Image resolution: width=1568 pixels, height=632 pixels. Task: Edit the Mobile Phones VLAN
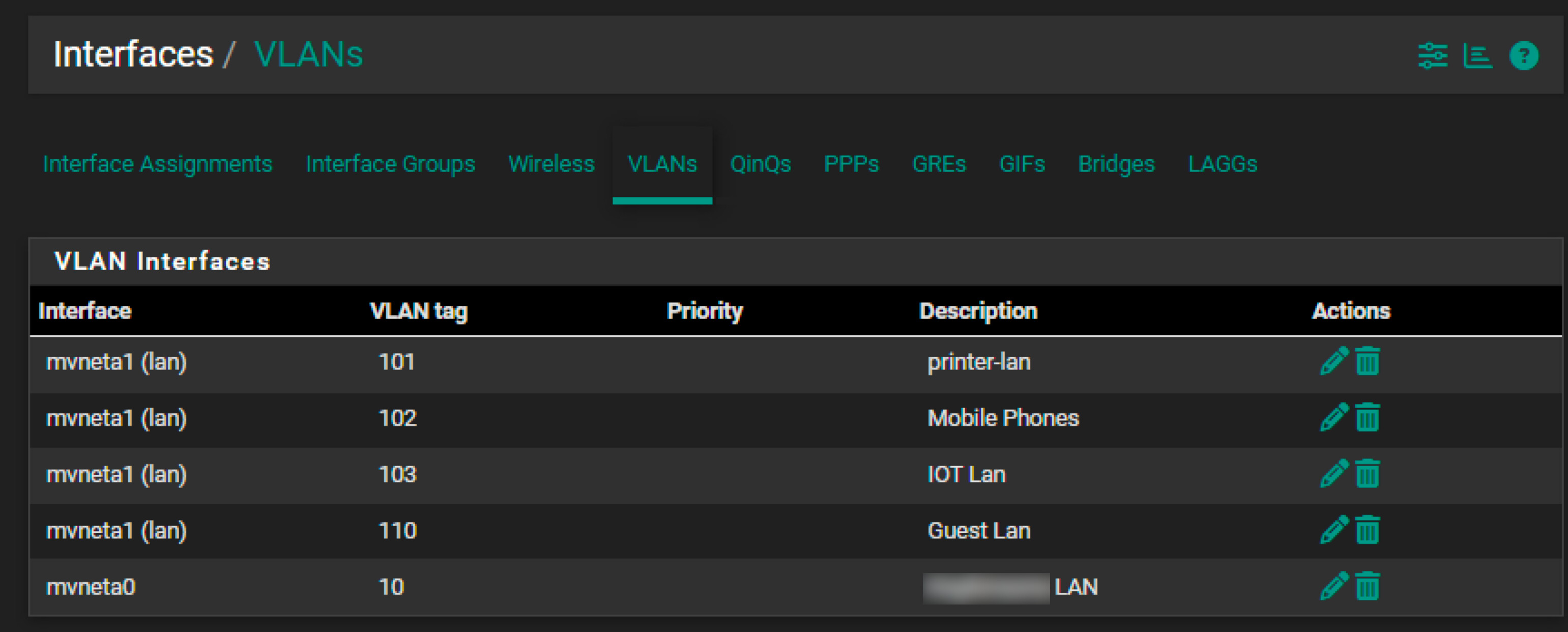pyautogui.click(x=1333, y=417)
